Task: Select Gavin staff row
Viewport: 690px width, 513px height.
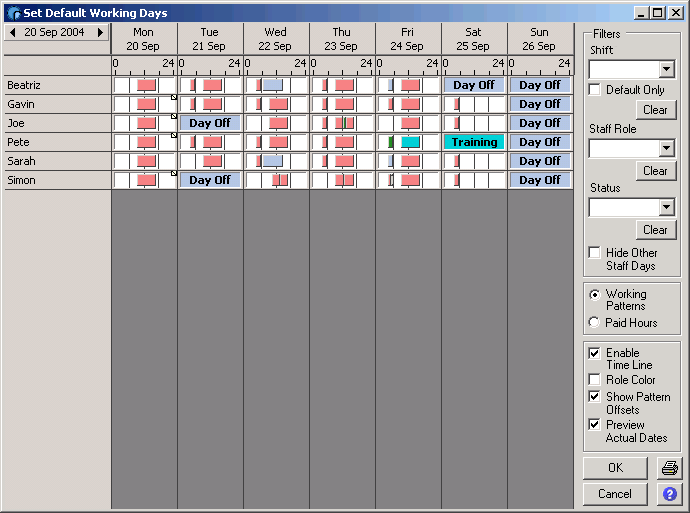Action: (x=57, y=104)
